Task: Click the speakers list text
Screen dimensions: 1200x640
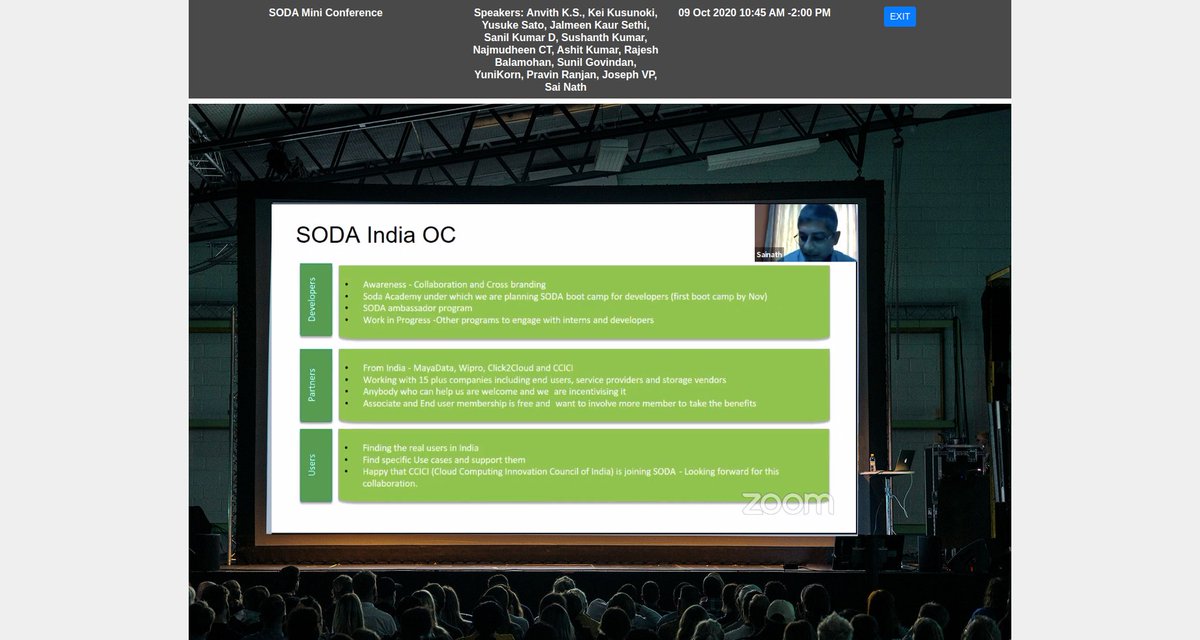Action: (x=566, y=50)
